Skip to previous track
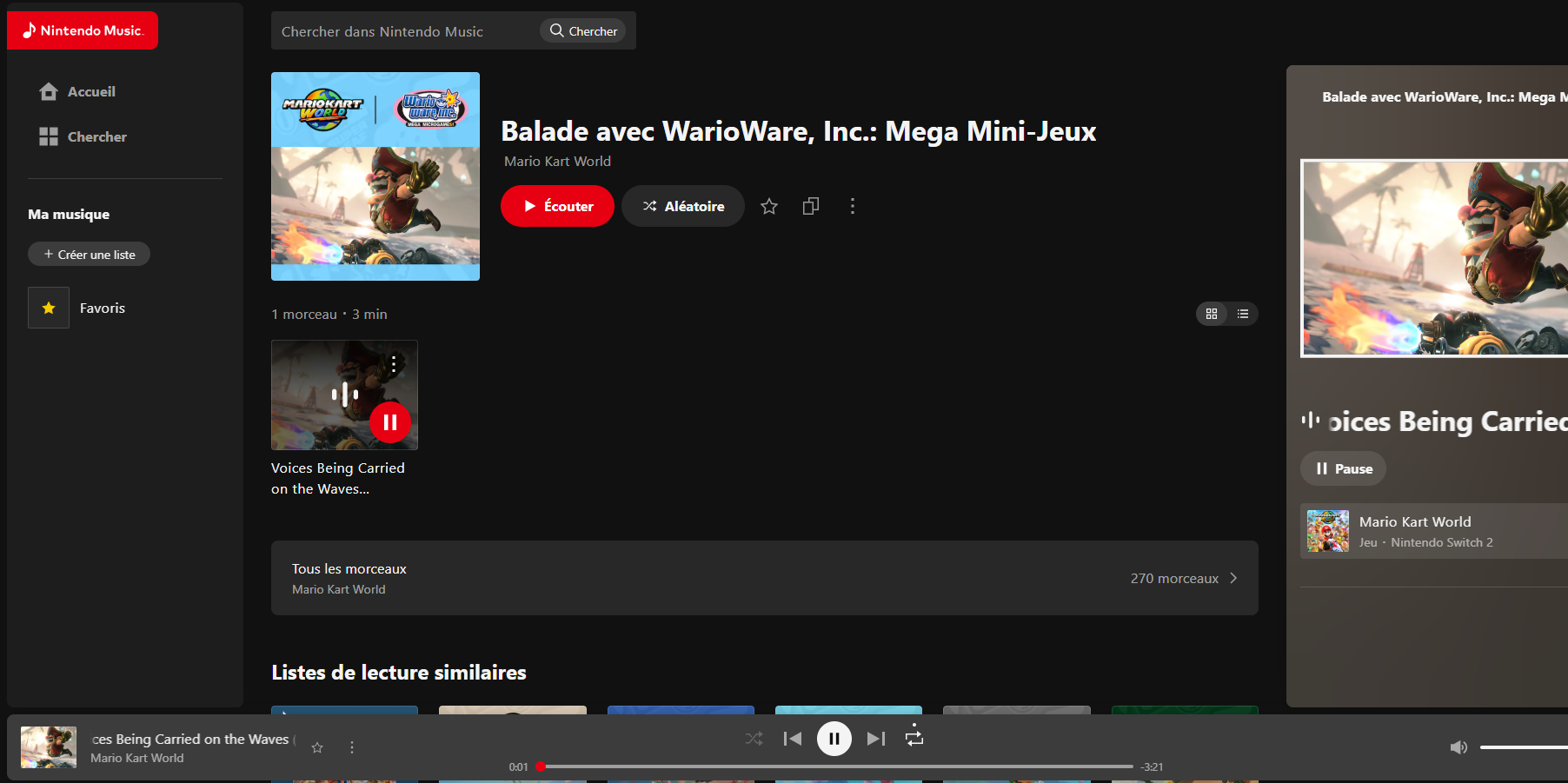The height and width of the screenshot is (783, 1568). 793,739
